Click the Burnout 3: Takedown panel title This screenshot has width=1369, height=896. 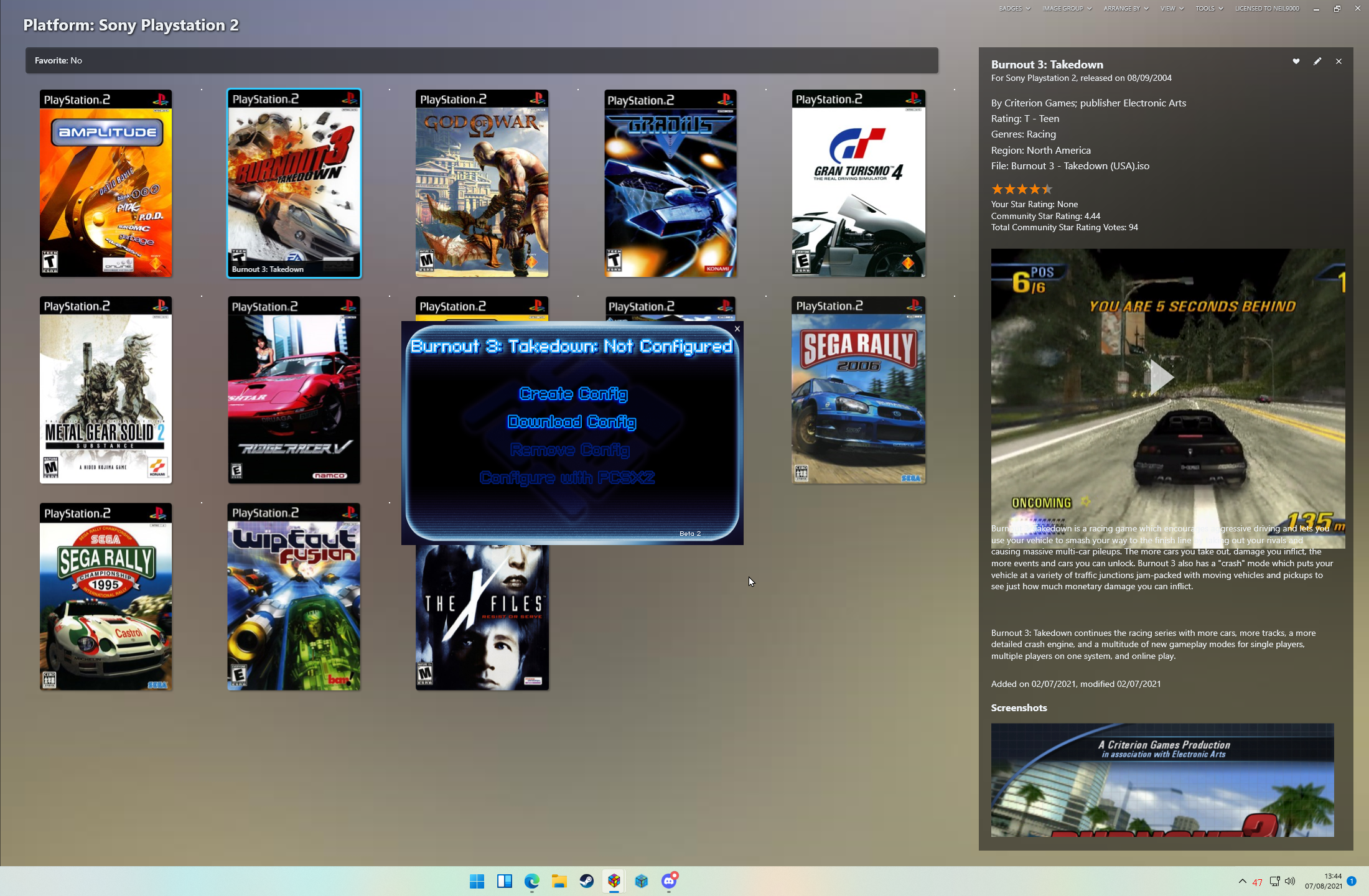click(1047, 65)
